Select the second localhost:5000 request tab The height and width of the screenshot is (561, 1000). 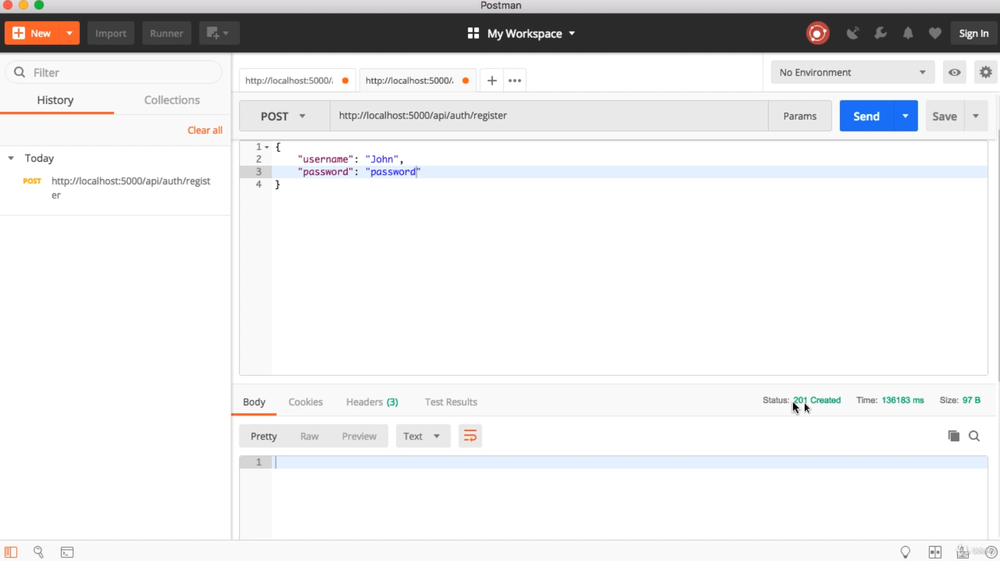pos(417,80)
